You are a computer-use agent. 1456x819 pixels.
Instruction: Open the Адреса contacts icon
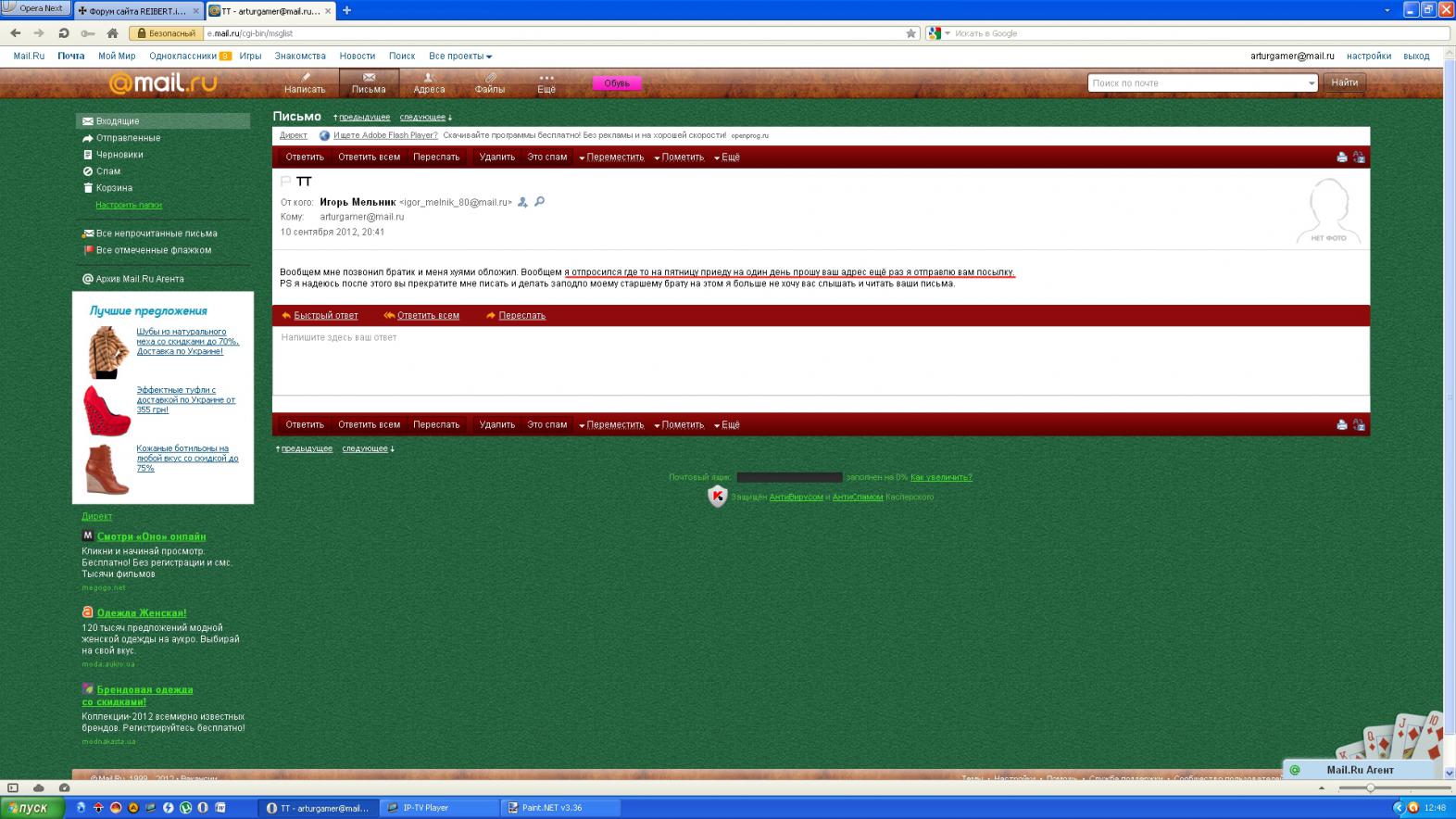coord(429,83)
